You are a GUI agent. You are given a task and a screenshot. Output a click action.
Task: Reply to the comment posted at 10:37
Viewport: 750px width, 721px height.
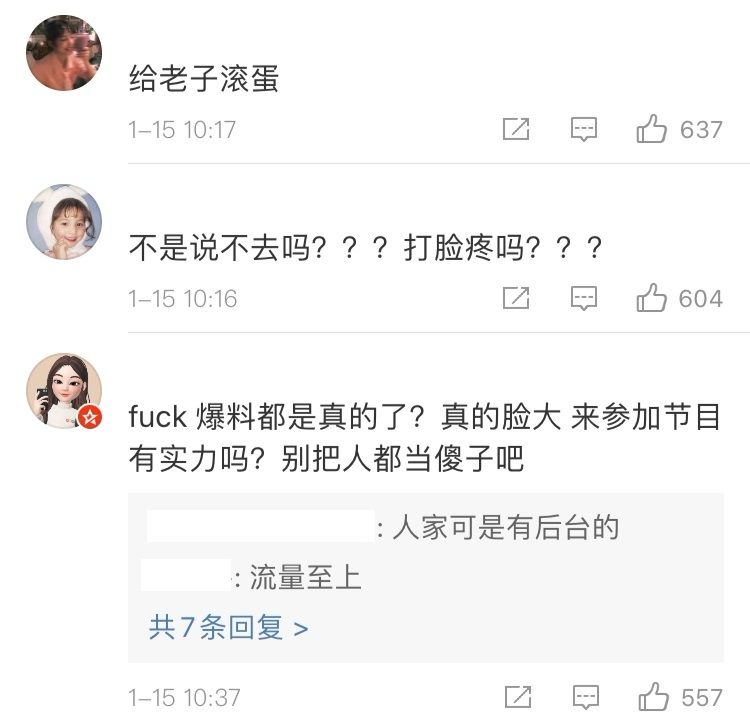point(584,696)
